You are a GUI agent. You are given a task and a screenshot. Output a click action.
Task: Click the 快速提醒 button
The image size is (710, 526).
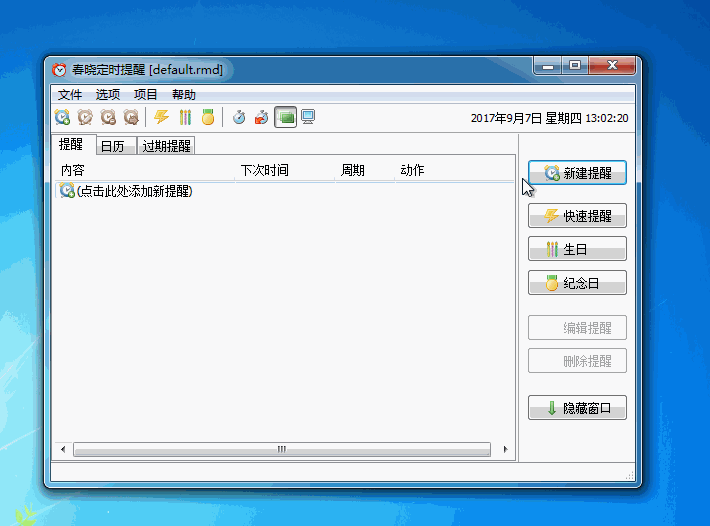[x=577, y=215]
